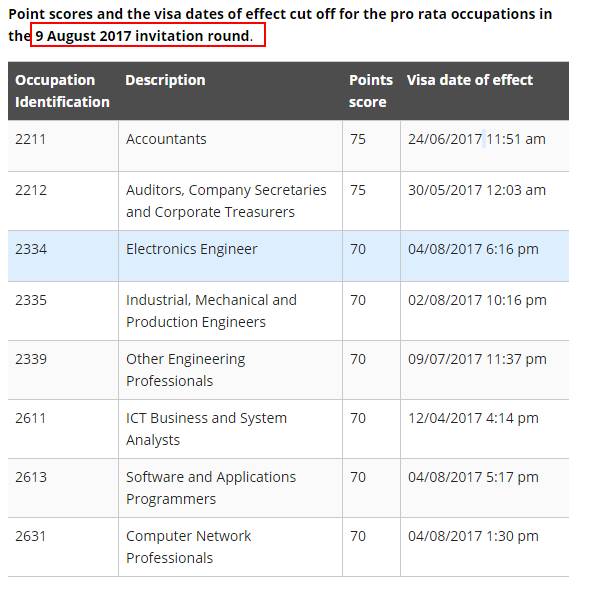Click the 9 August 2017 invitation round text
Screen dimensions: 600x589
coord(142,36)
